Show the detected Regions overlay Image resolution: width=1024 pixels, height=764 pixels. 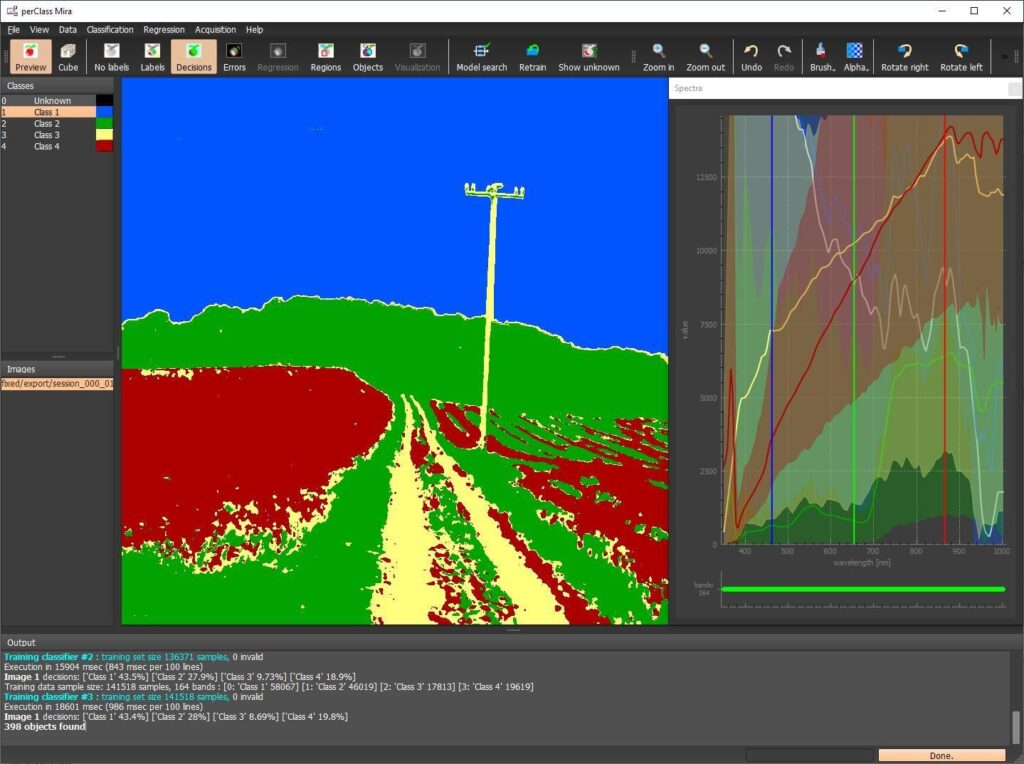click(325, 56)
